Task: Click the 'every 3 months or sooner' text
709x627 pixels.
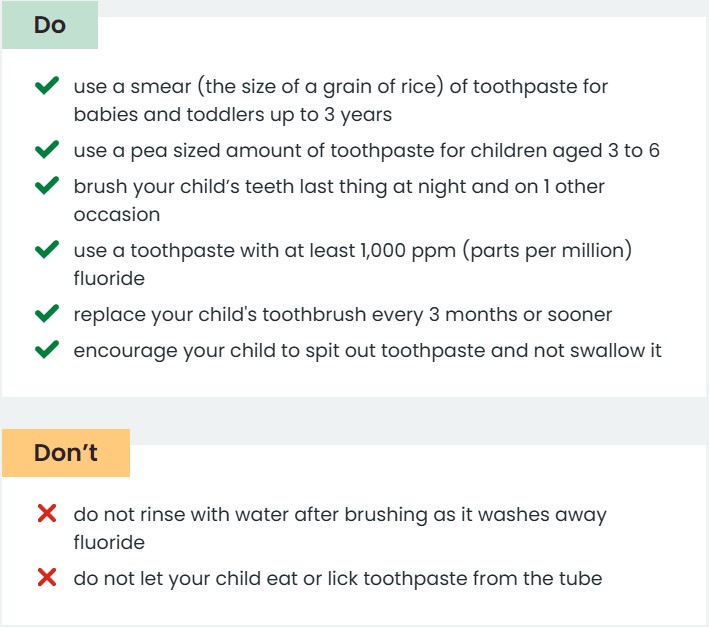Action: (x=343, y=315)
